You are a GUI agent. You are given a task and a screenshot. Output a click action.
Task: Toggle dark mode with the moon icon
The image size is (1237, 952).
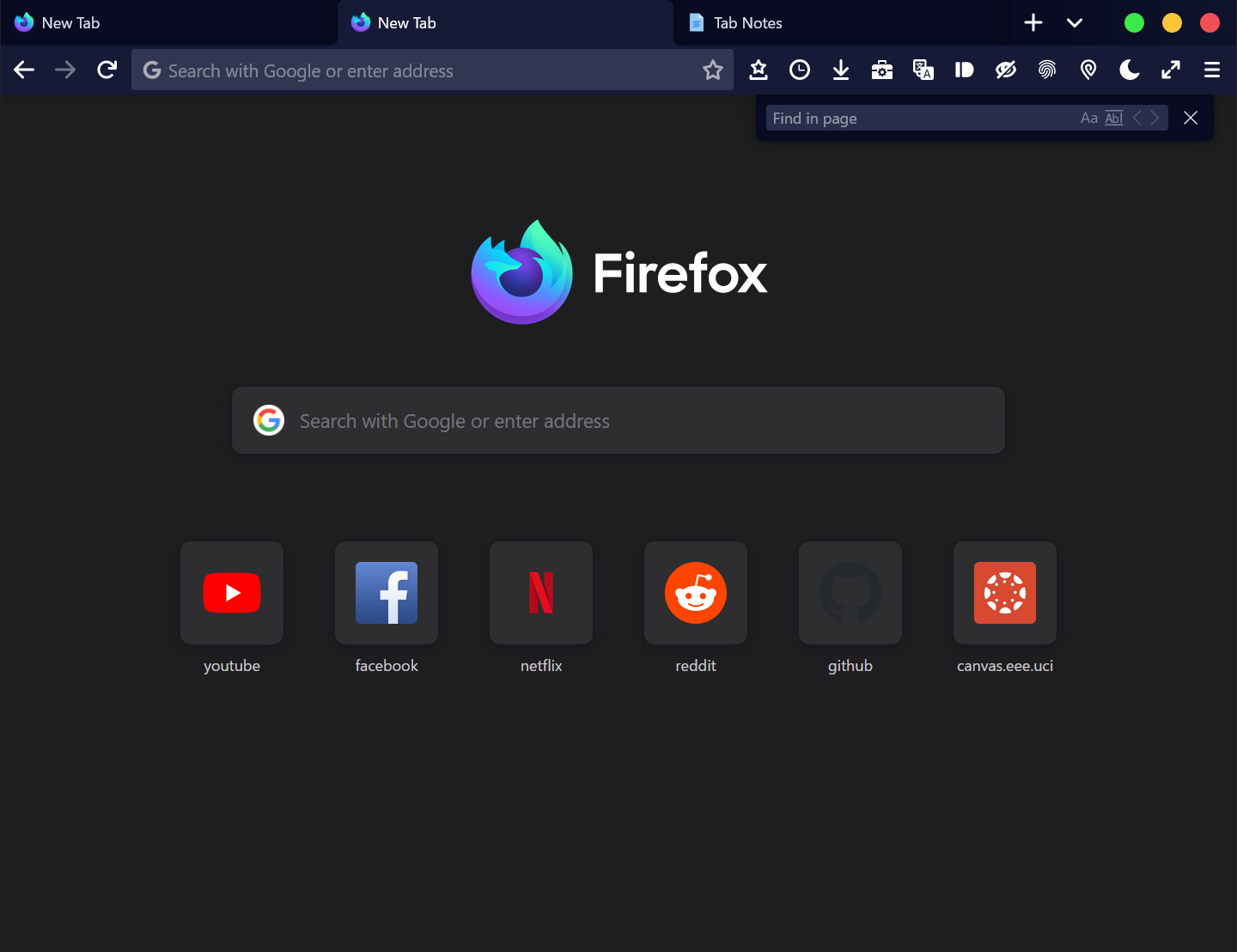(x=1129, y=70)
